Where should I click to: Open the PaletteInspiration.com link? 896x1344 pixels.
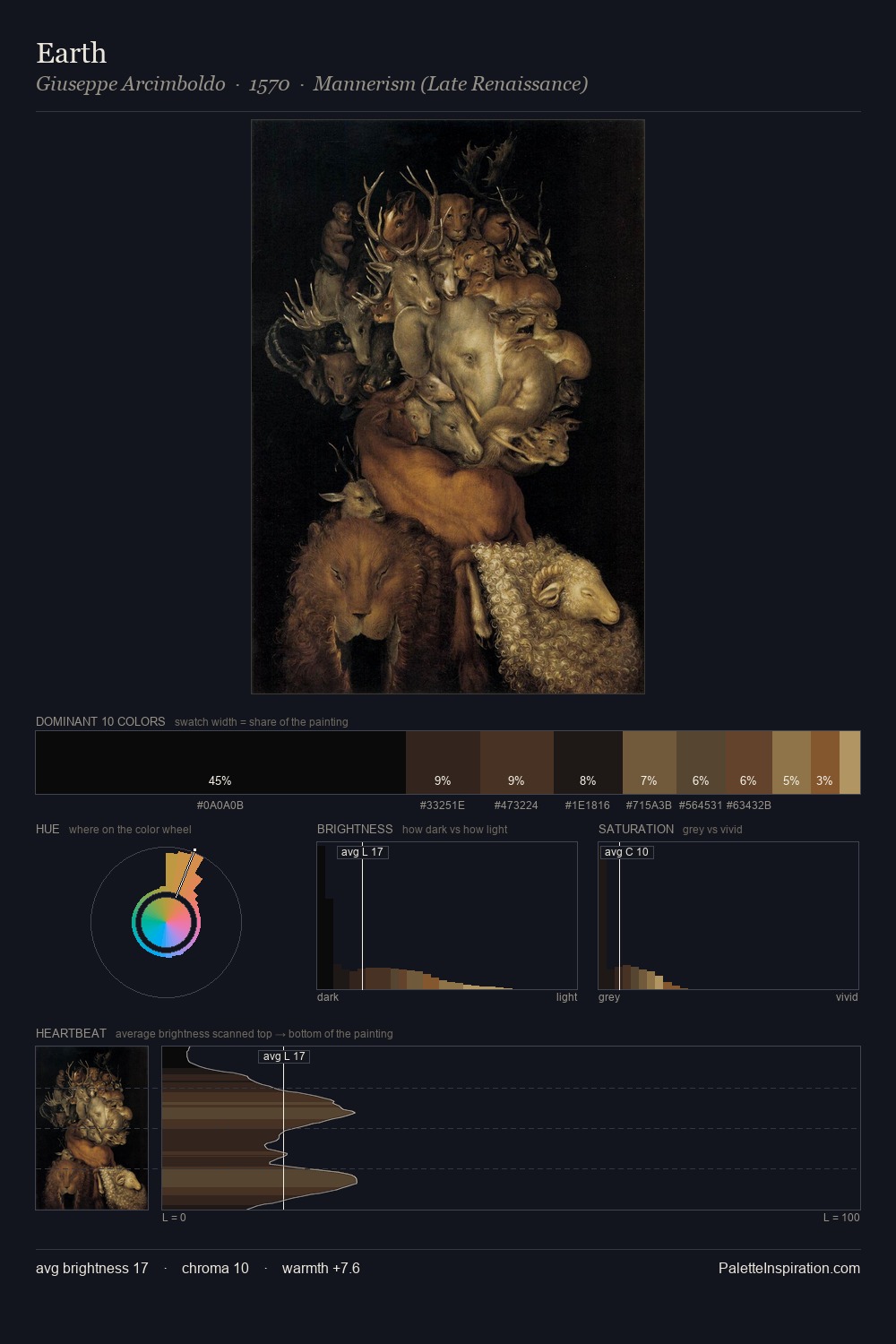[789, 1268]
